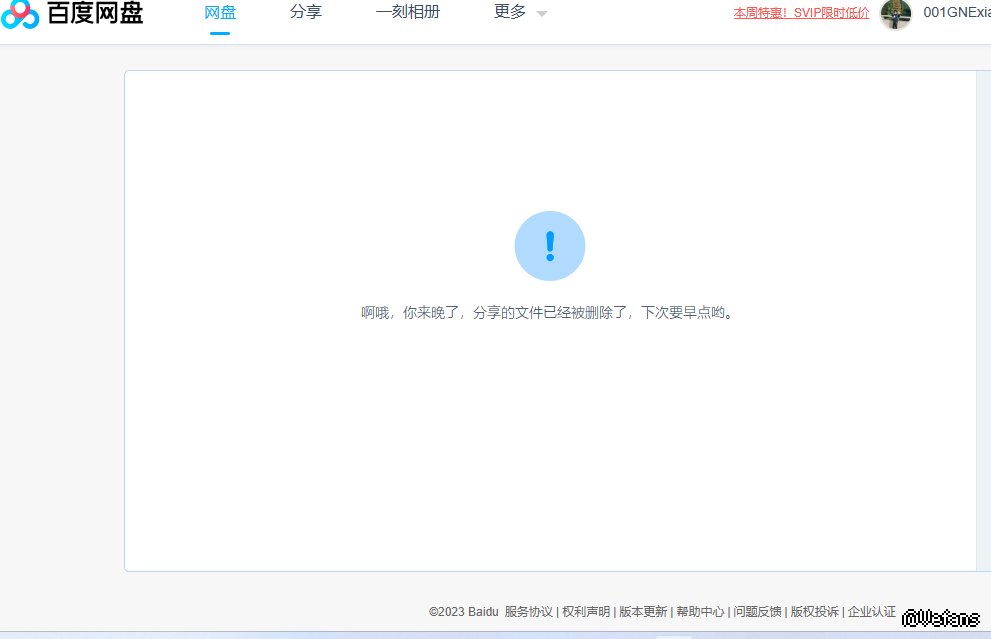Image resolution: width=991 pixels, height=639 pixels.
Task: View 版本更新 in the footer
Action: click(643, 612)
